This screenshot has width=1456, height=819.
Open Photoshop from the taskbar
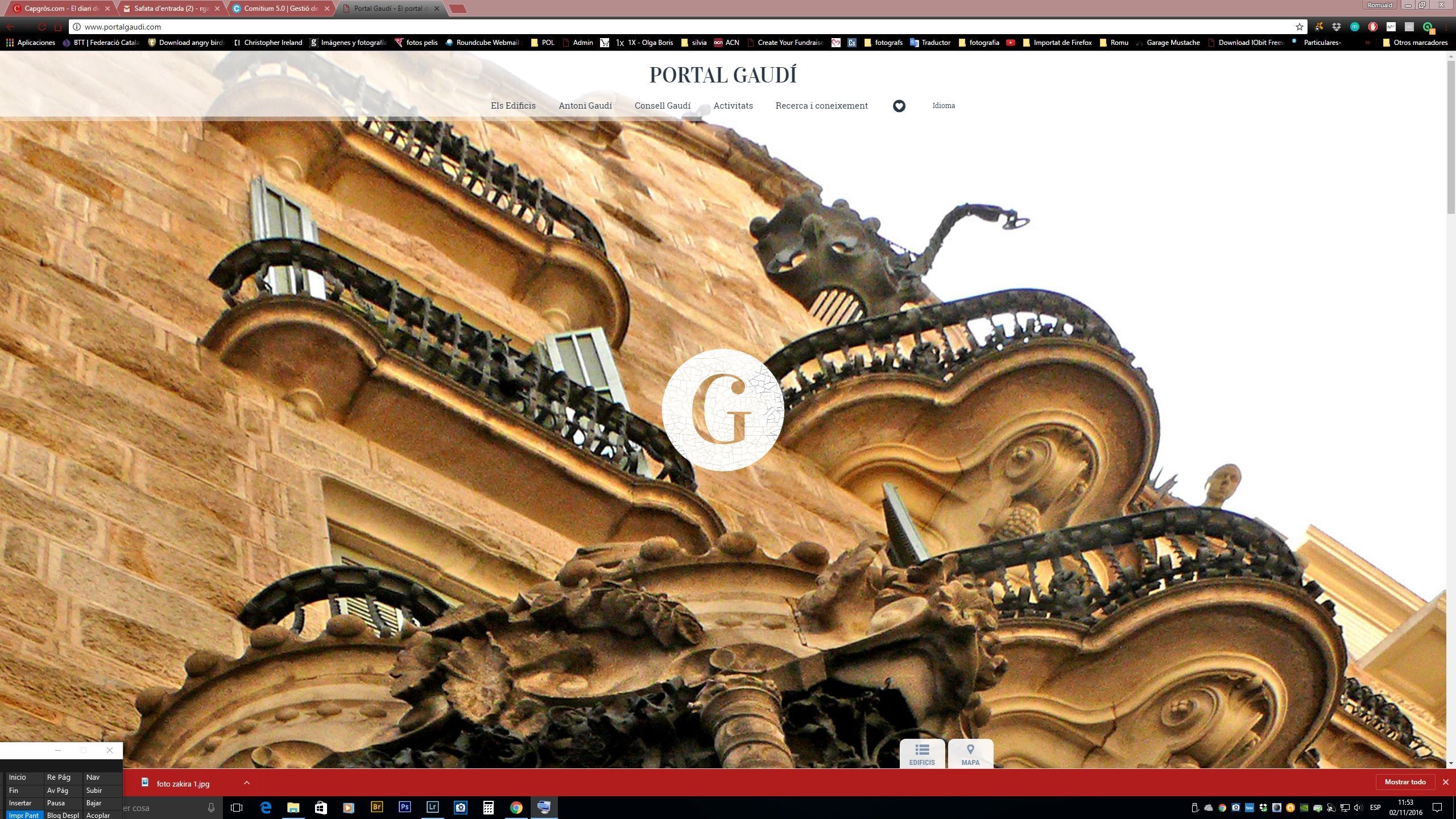[404, 807]
